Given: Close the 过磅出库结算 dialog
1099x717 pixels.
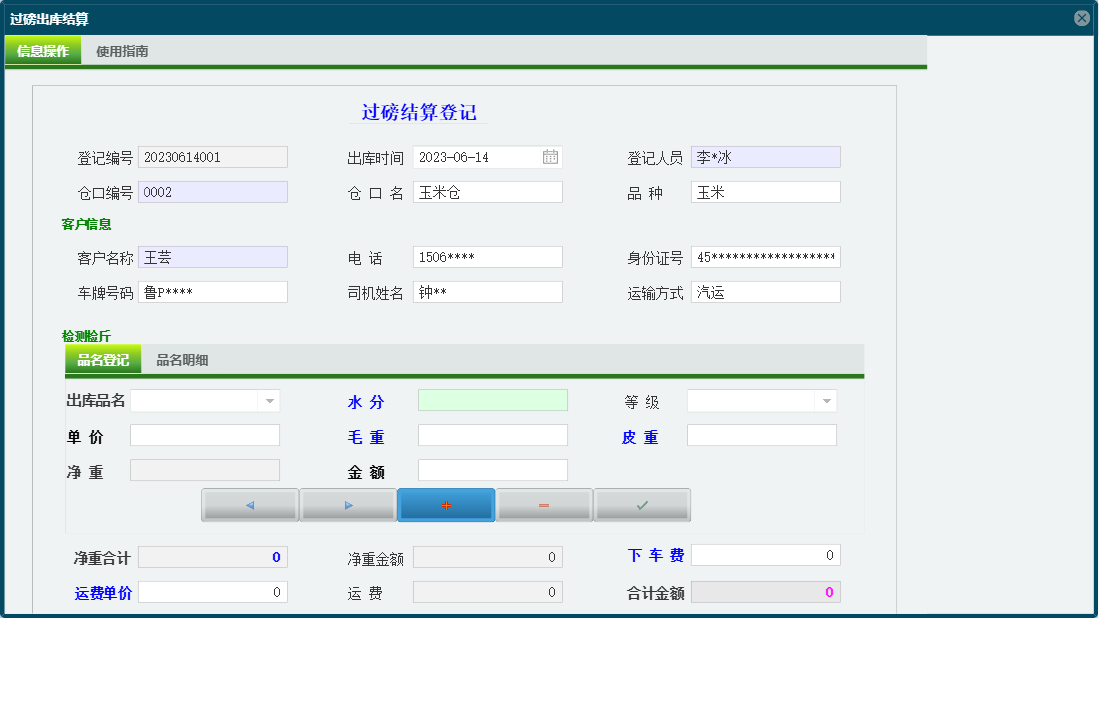Looking at the screenshot, I should coord(1081,16).
